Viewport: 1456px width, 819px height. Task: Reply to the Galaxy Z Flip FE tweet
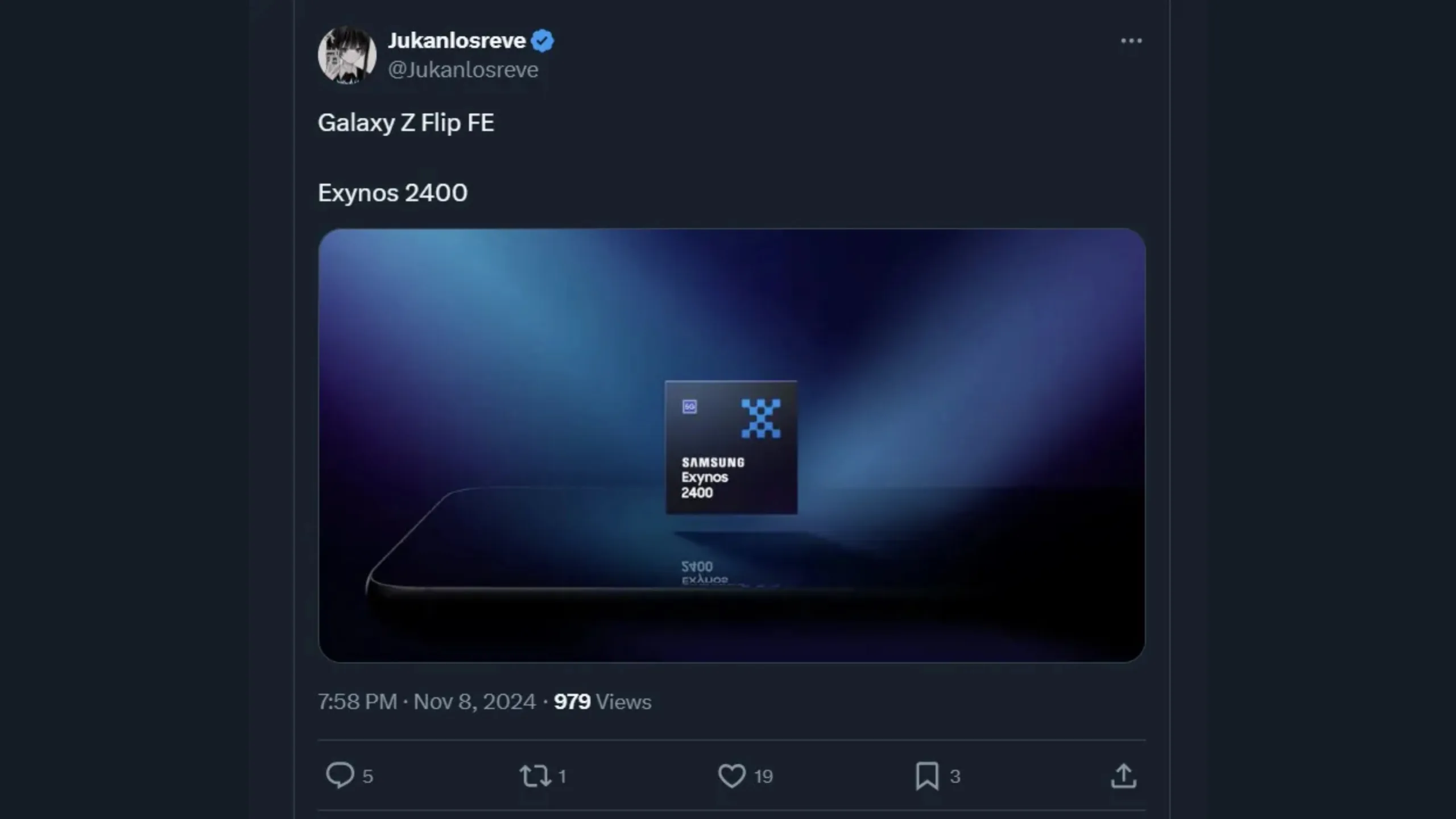340,775
